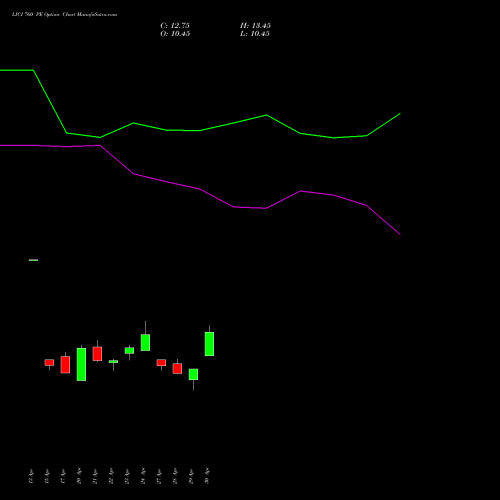
Task: Click the high value H: 13.45
Action: tap(255, 26)
